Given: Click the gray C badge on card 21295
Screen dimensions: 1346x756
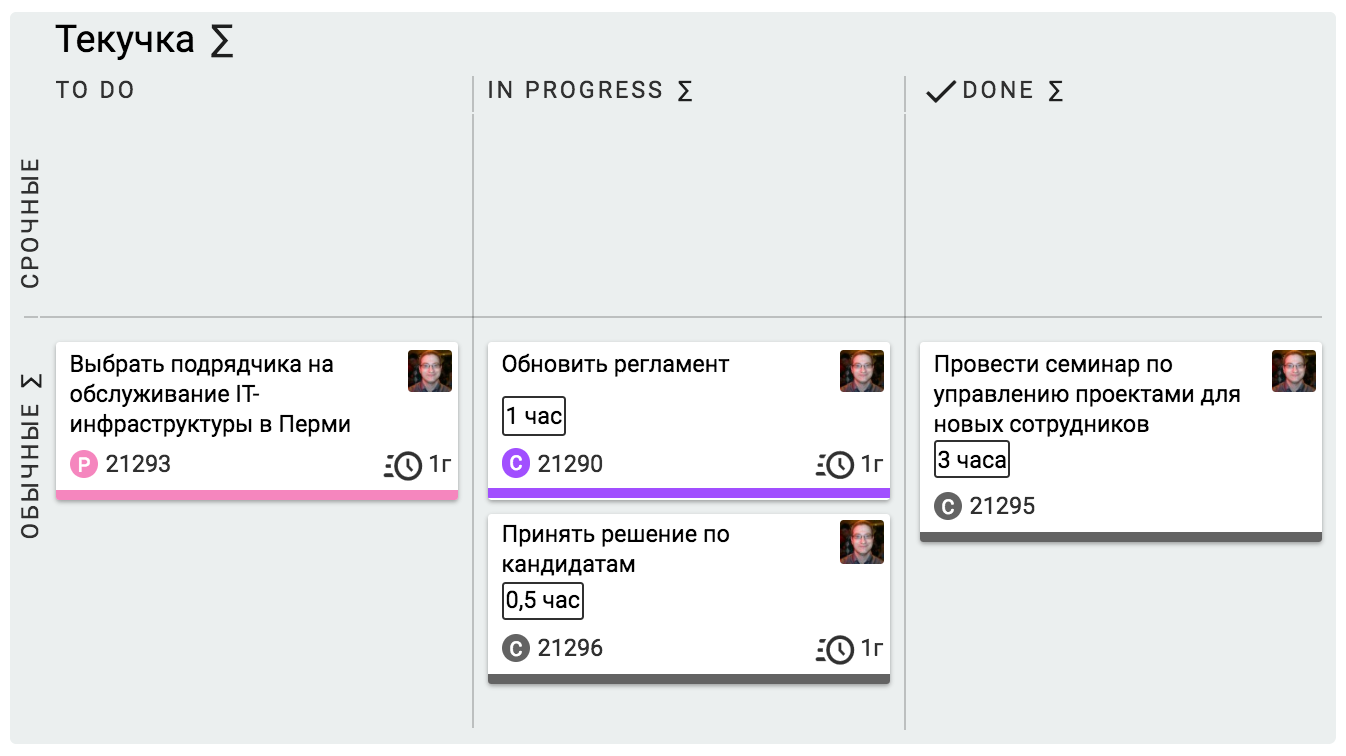Looking at the screenshot, I should pyautogui.click(x=948, y=506).
